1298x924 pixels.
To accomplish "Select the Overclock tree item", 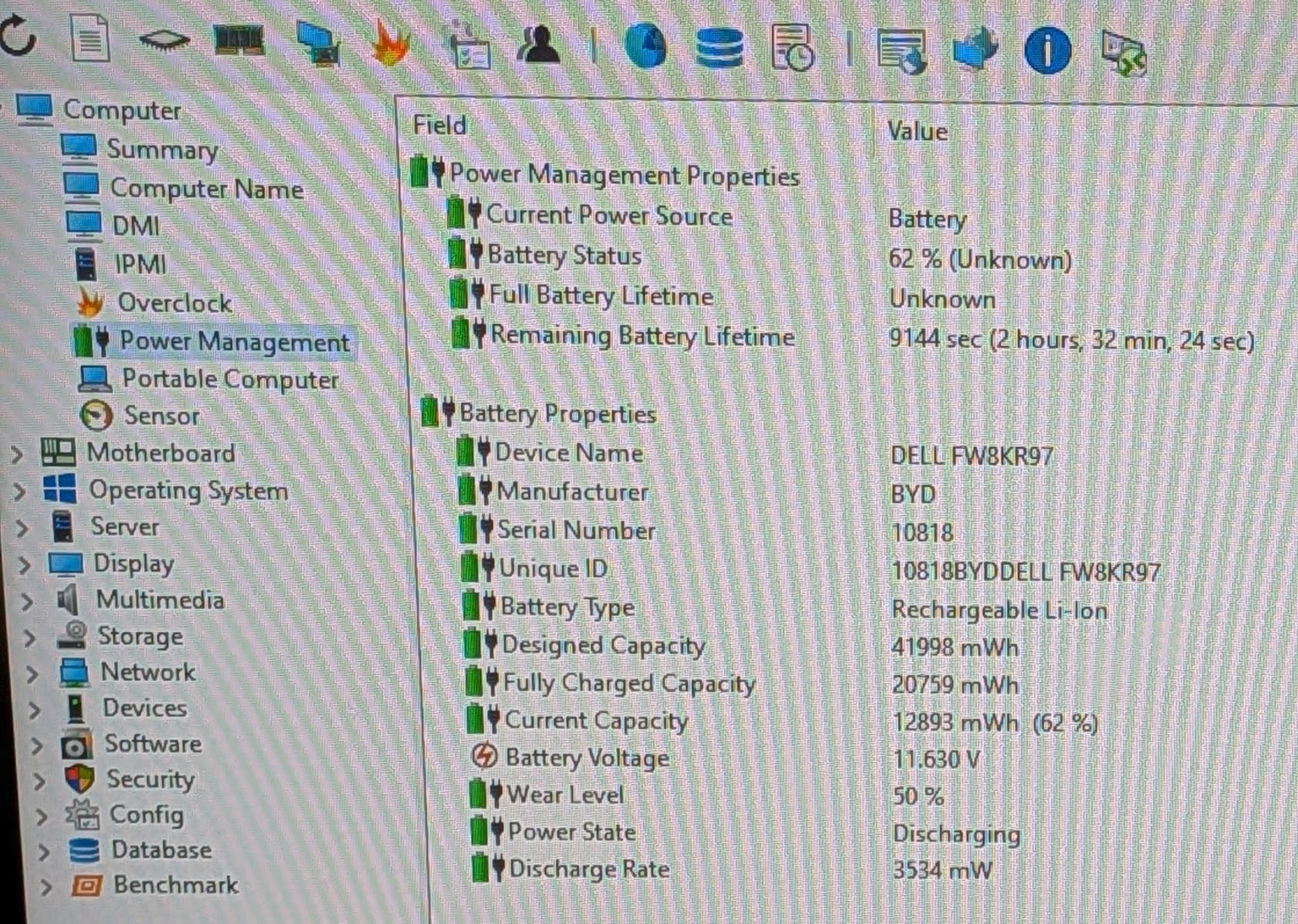I will pyautogui.click(x=155, y=302).
